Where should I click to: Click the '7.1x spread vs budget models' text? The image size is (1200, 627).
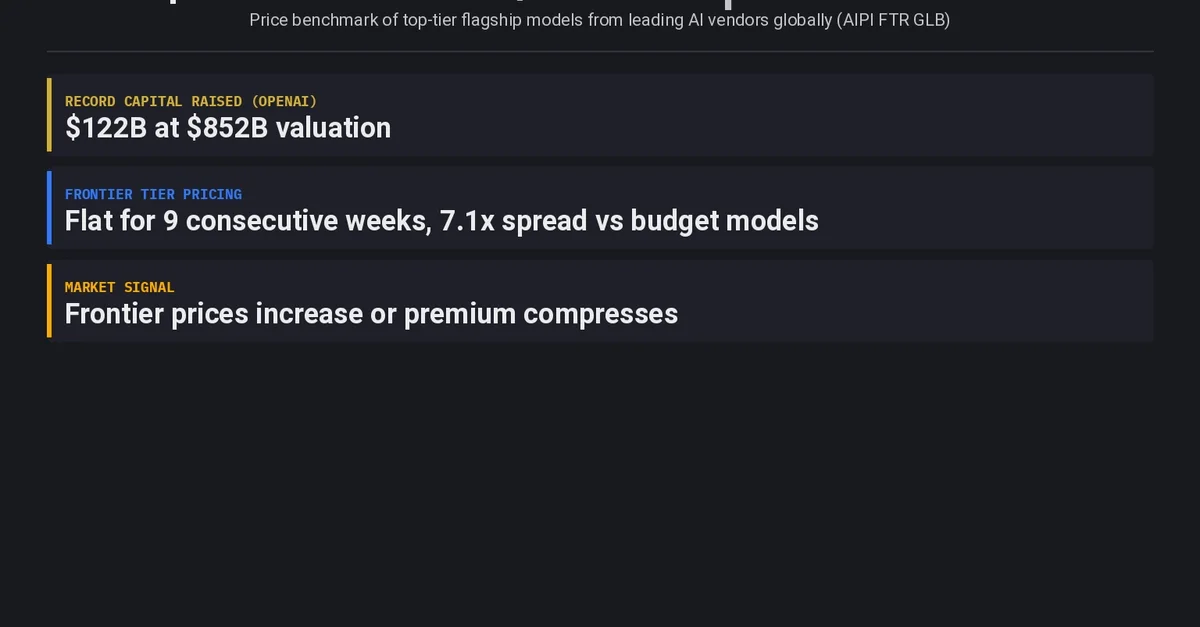click(629, 221)
